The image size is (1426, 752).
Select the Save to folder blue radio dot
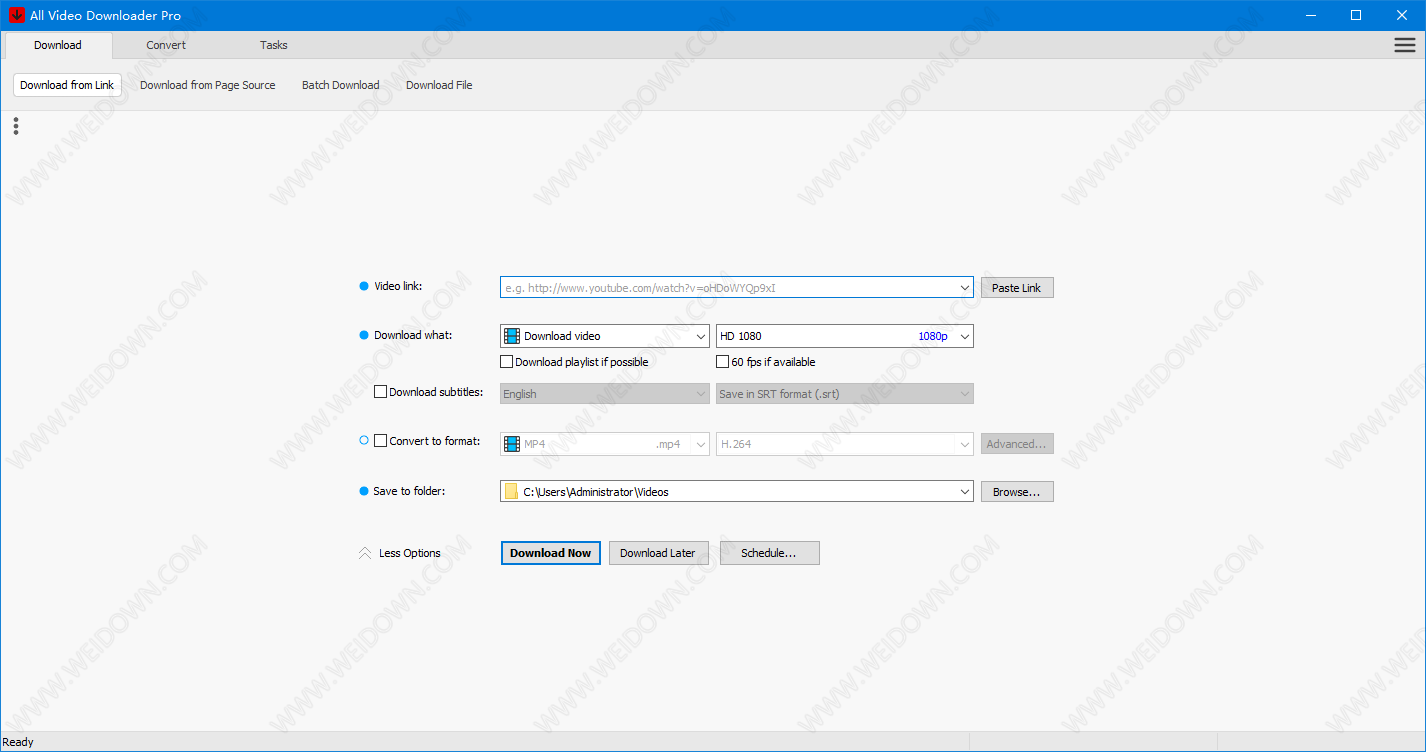pos(364,491)
